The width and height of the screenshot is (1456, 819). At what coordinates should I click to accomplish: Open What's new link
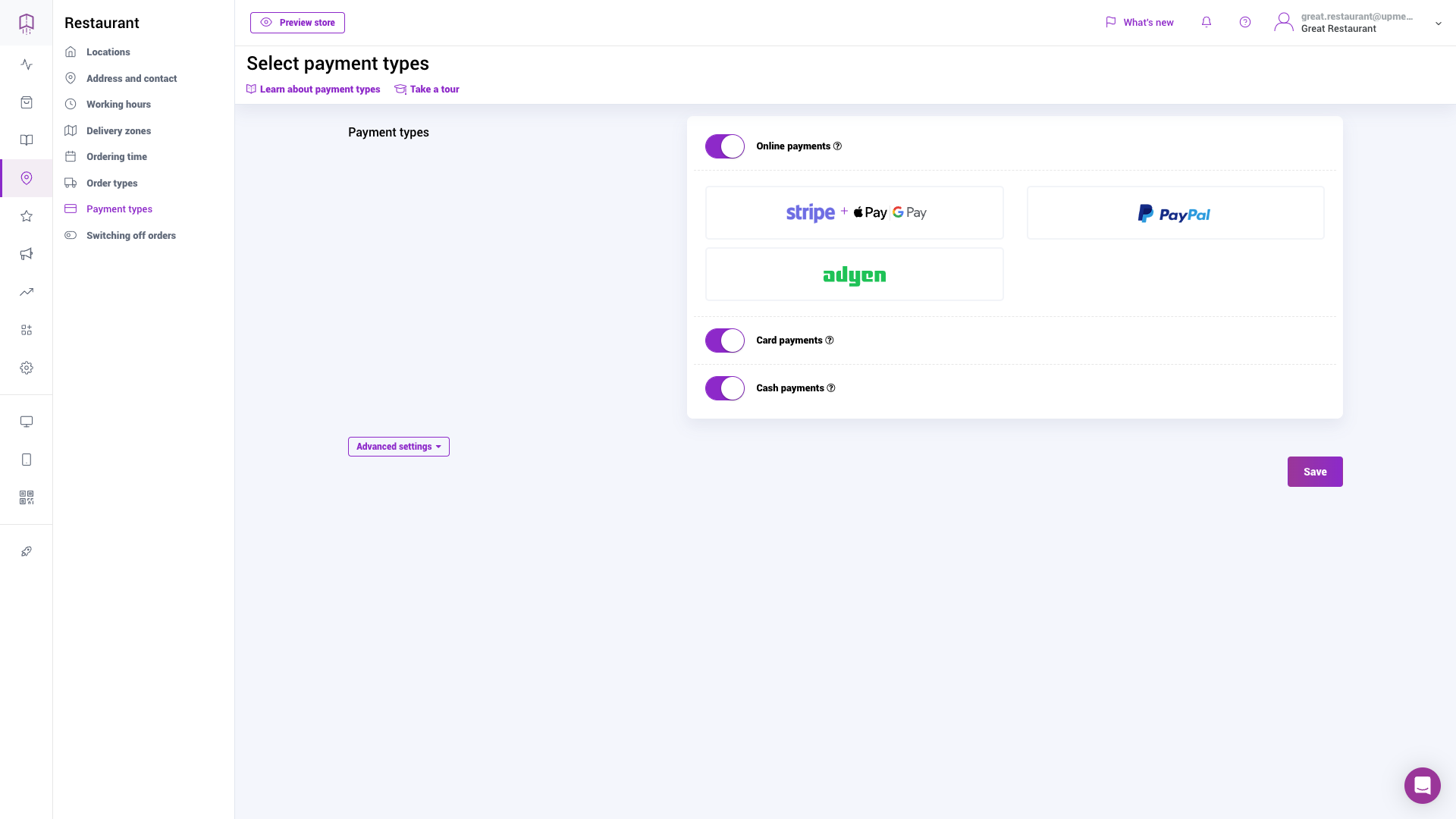1140,23
